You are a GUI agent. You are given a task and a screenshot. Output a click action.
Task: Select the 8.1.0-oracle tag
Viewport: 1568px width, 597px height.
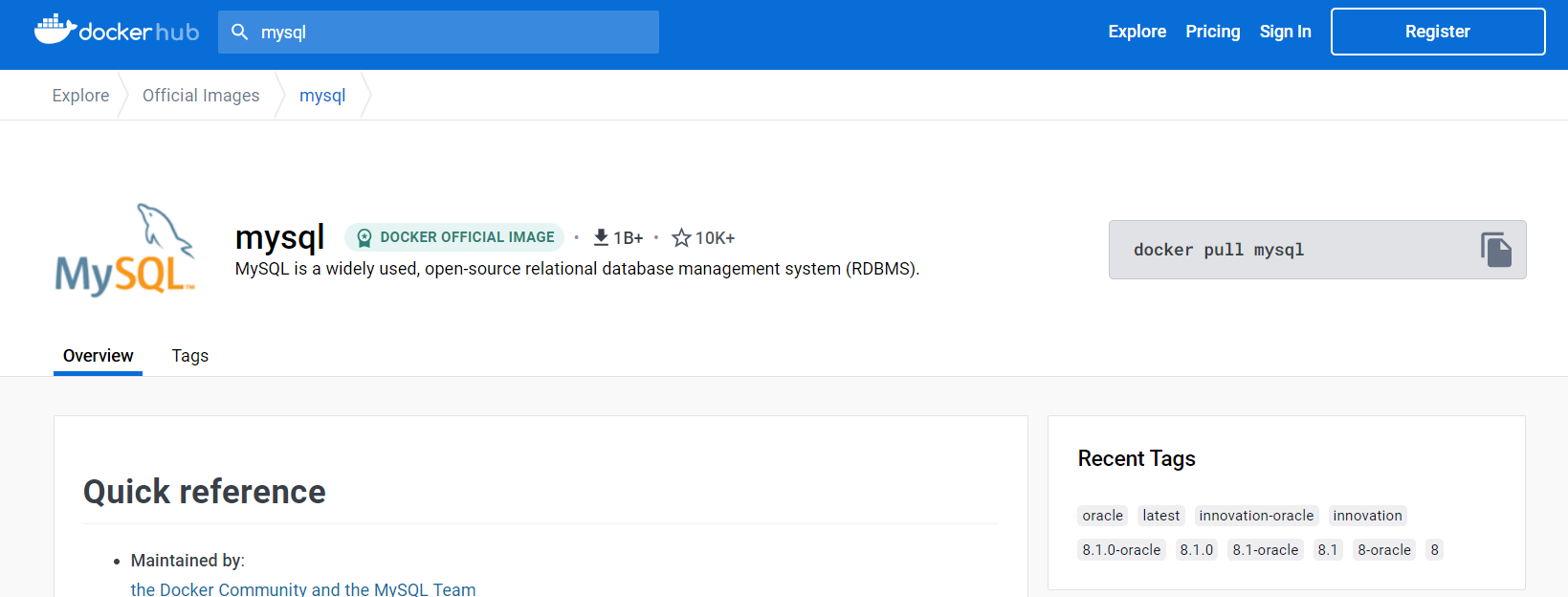click(1121, 550)
